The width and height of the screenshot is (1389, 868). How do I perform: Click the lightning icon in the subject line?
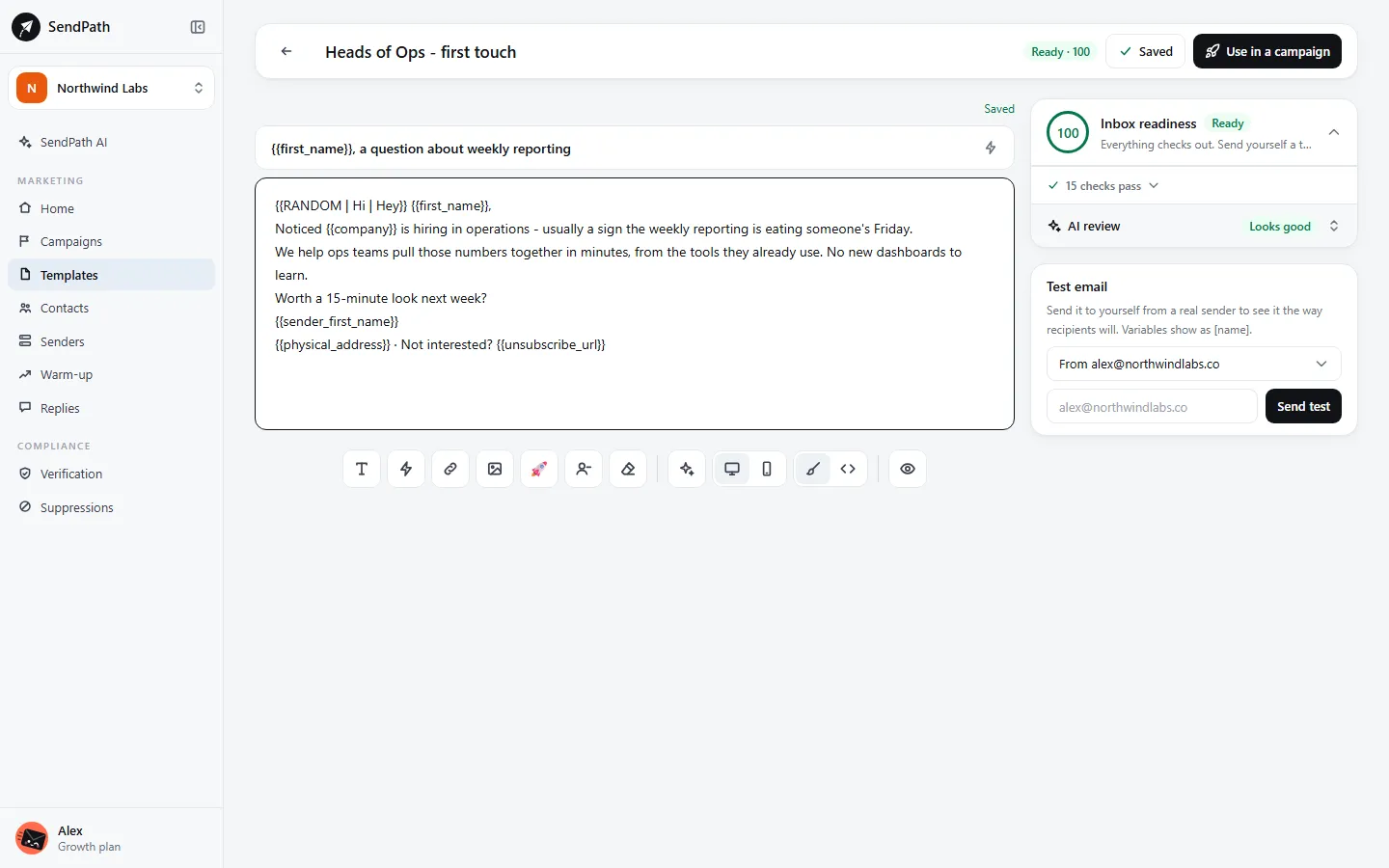[991, 149]
